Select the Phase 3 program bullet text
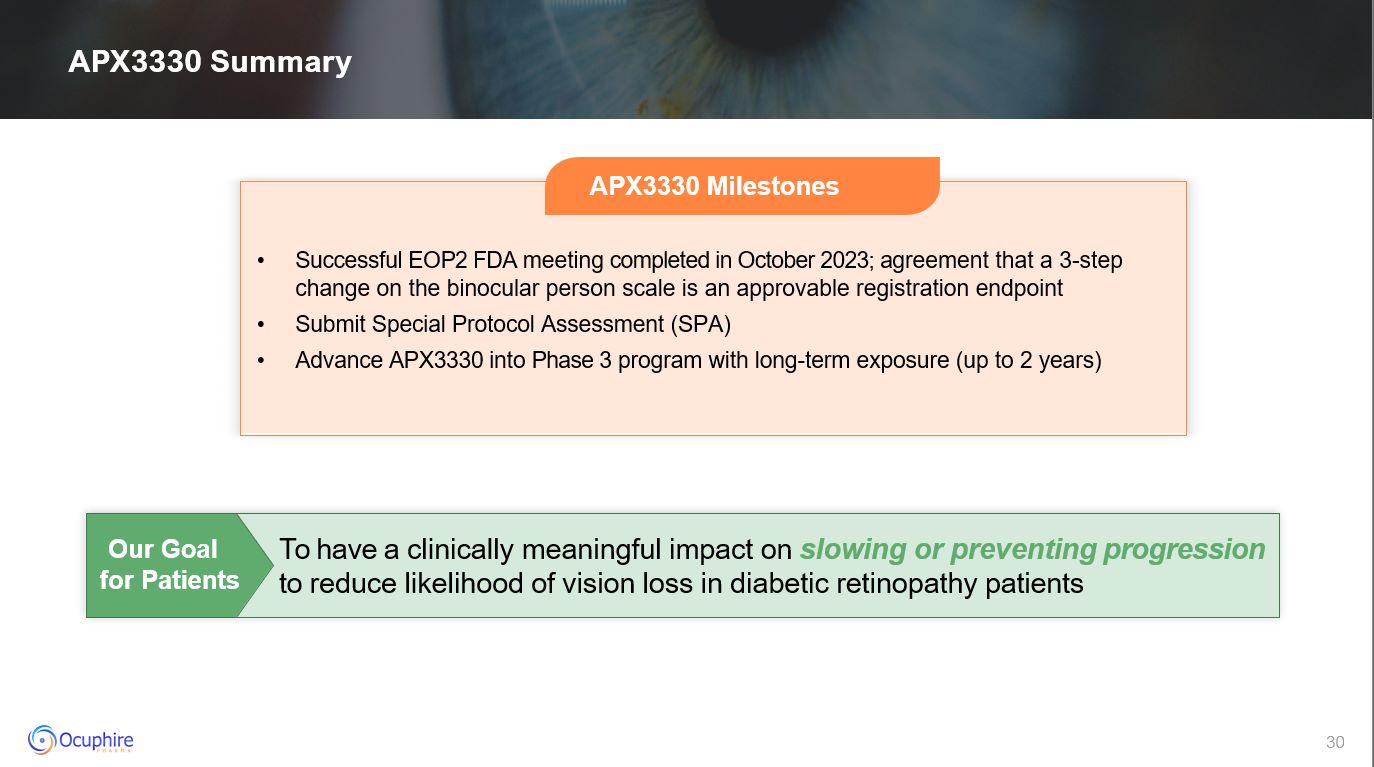 click(x=698, y=360)
